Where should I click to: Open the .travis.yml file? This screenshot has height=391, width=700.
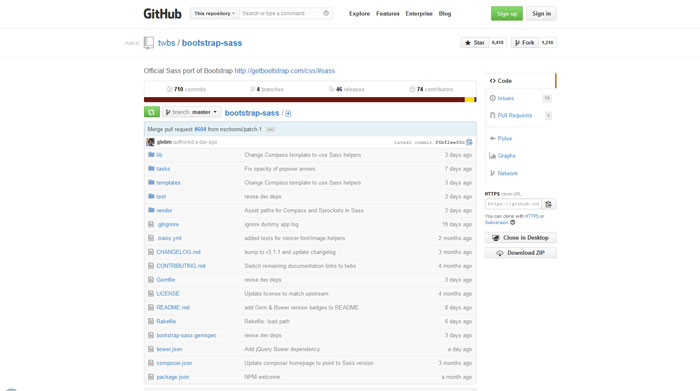(x=169, y=238)
